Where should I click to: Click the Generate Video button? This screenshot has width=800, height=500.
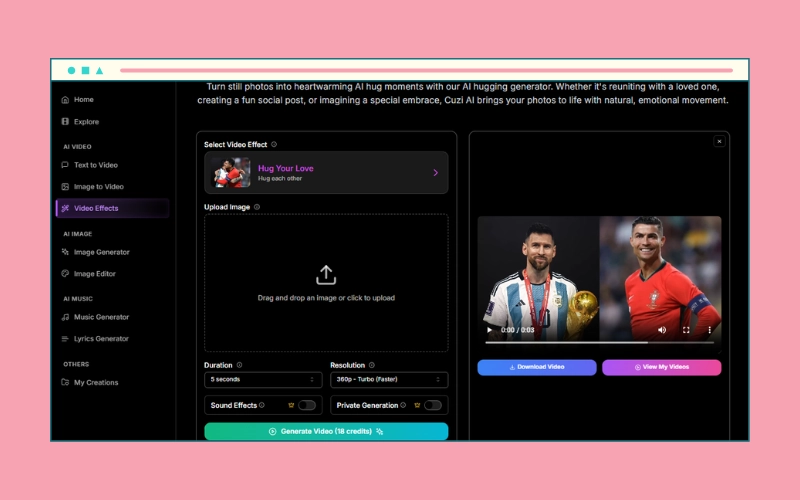click(326, 431)
